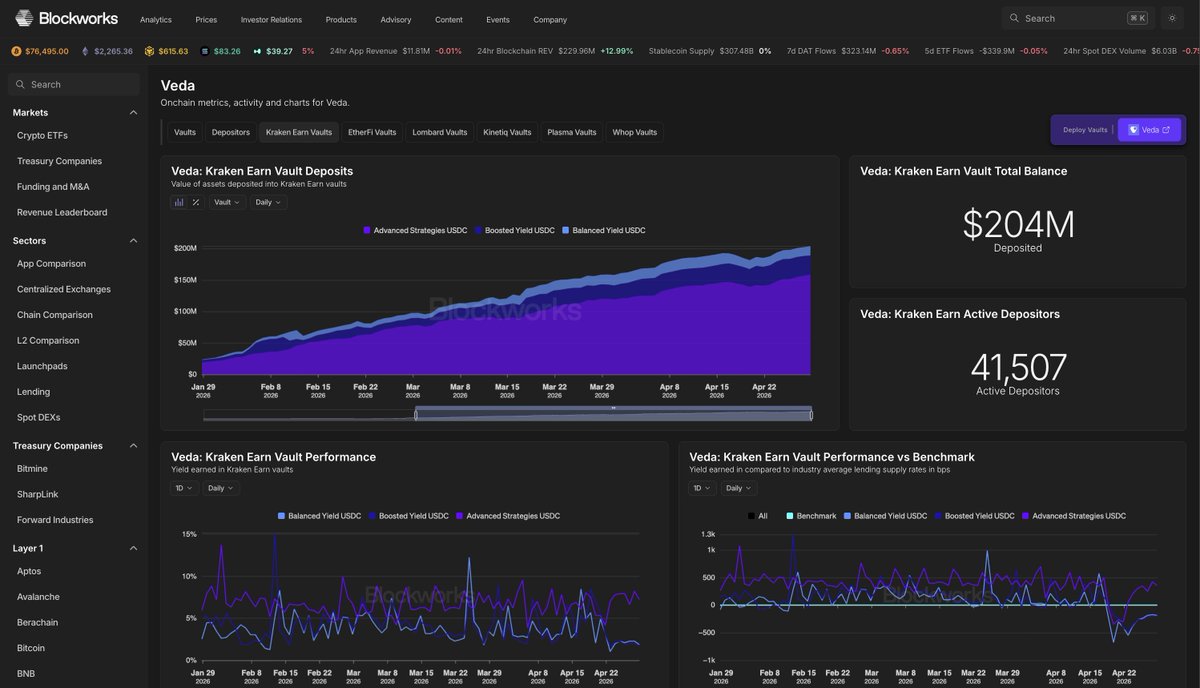
Task: Open Bitmine in sidebar
Action: click(32, 468)
